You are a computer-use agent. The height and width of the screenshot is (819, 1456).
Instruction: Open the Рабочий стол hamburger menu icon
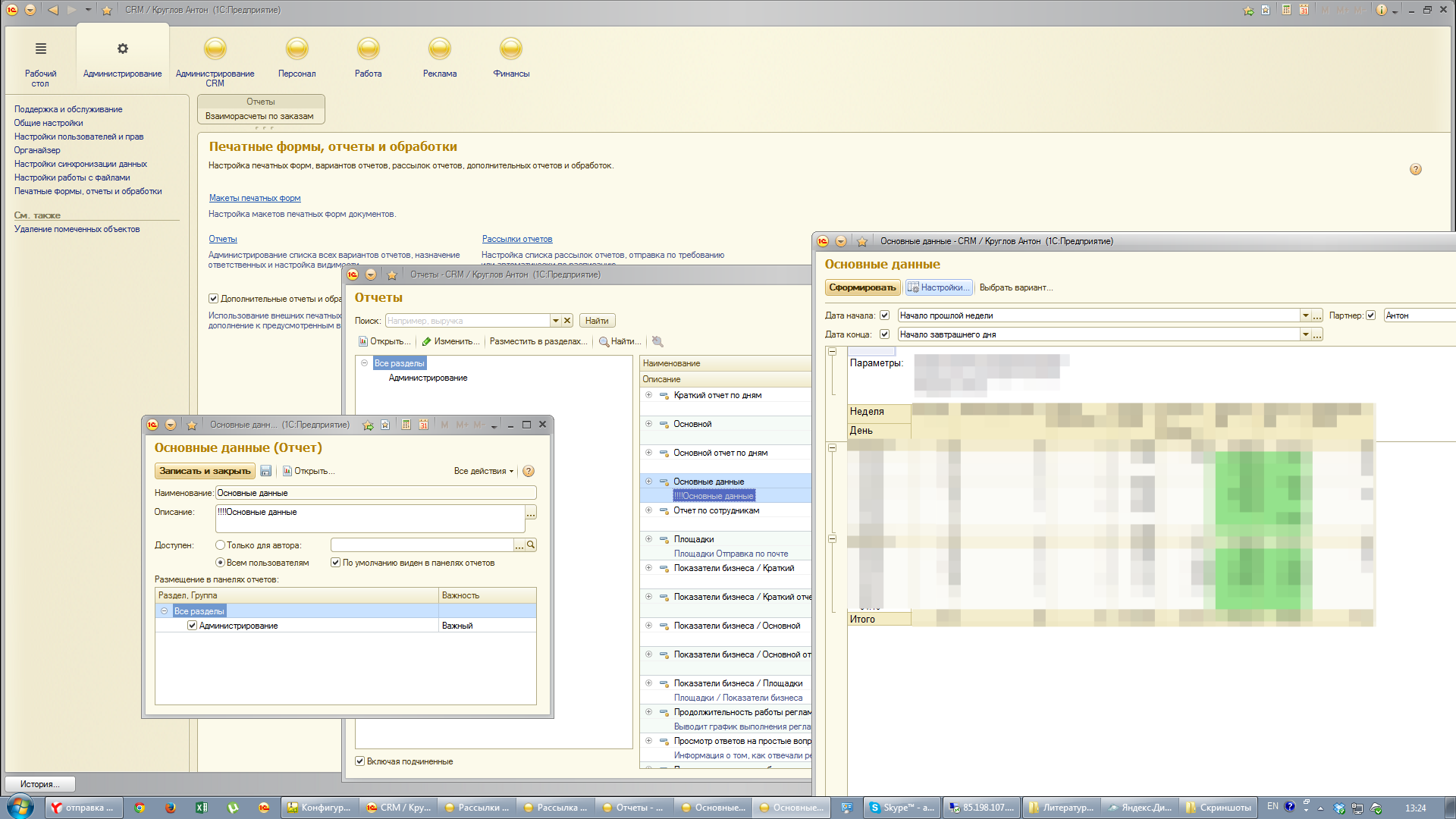point(40,49)
